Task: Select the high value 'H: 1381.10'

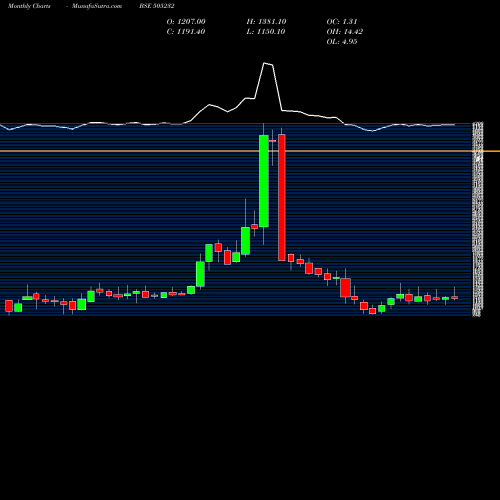Action: click(266, 21)
